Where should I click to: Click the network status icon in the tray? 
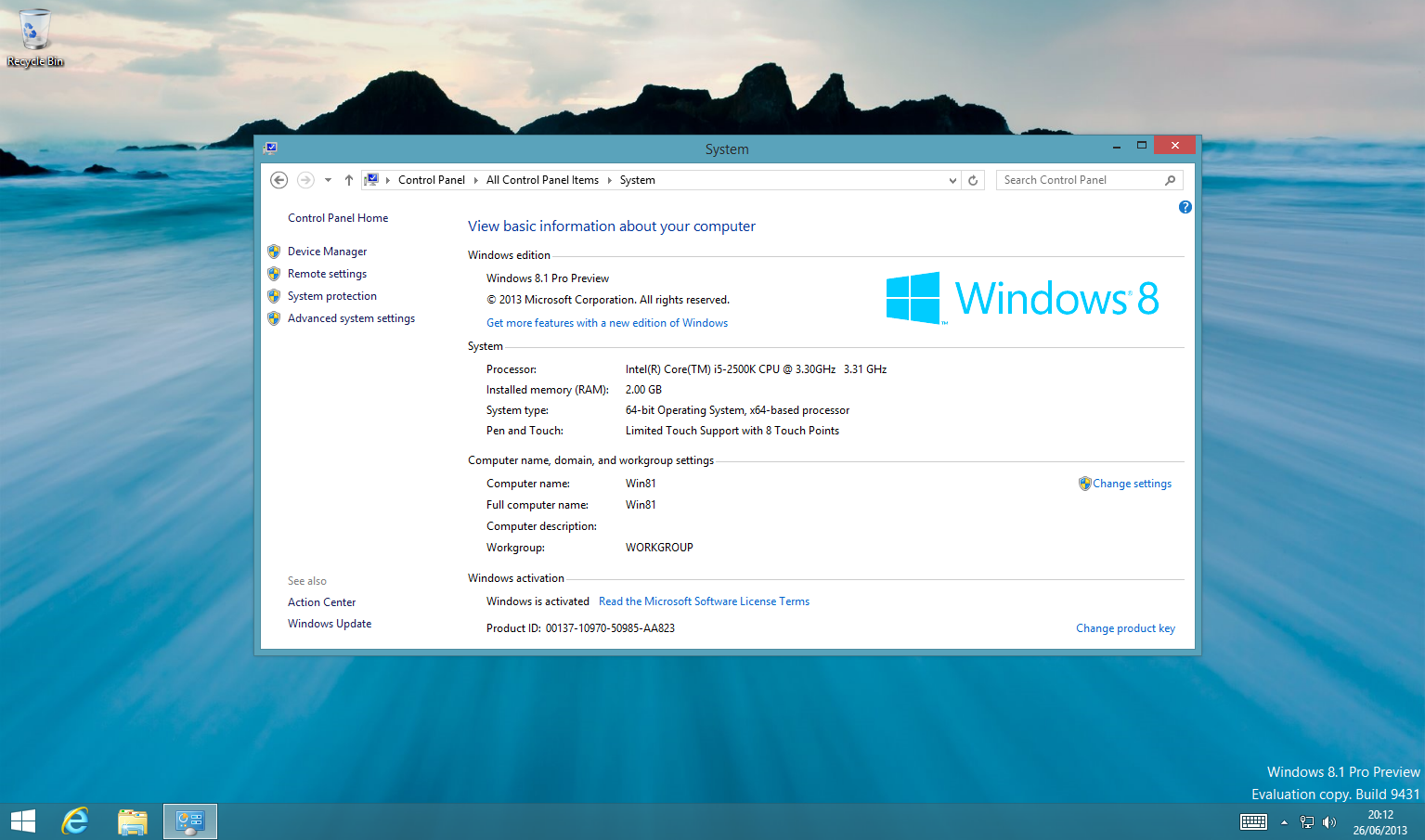pyautogui.click(x=1307, y=821)
